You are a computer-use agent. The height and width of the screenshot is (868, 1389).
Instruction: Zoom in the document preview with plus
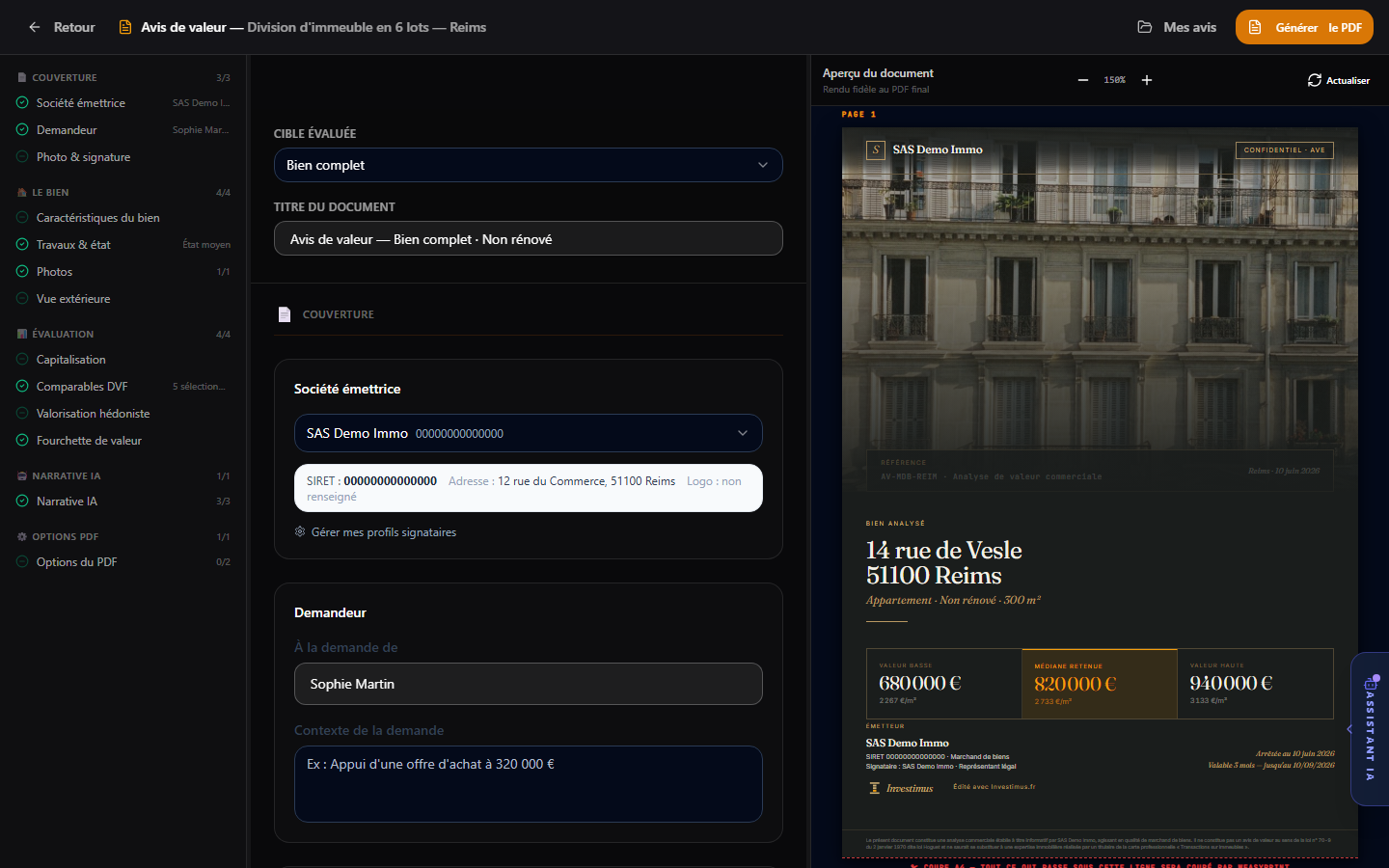(x=1147, y=80)
